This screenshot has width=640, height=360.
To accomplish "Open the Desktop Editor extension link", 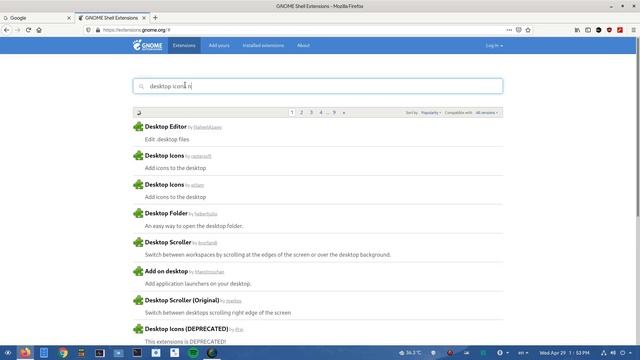I will (x=166, y=127).
